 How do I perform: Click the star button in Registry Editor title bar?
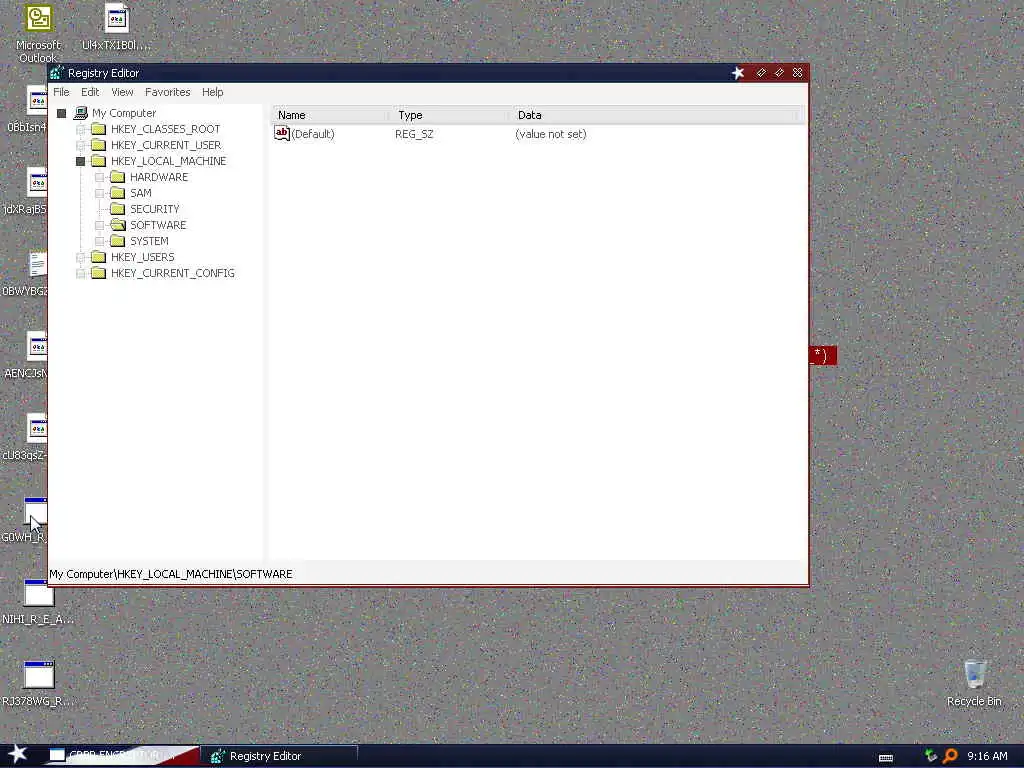pyautogui.click(x=738, y=72)
